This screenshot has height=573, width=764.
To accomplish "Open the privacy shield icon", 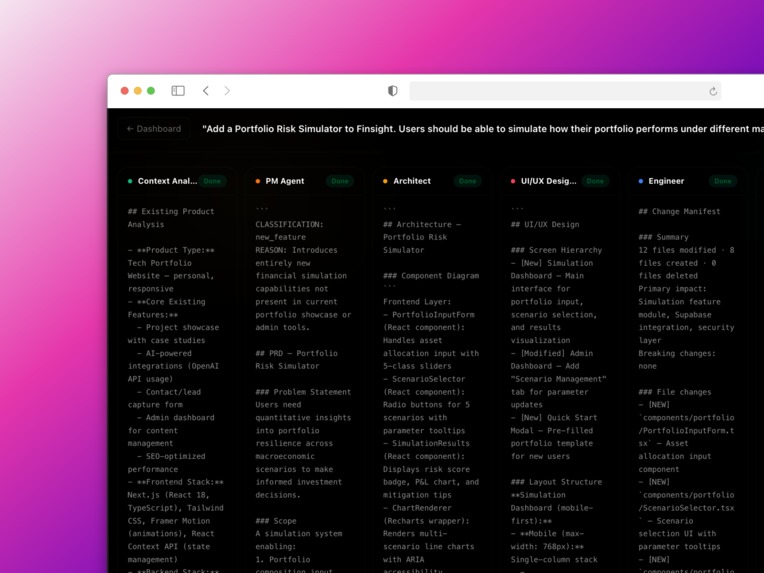I will [x=393, y=91].
